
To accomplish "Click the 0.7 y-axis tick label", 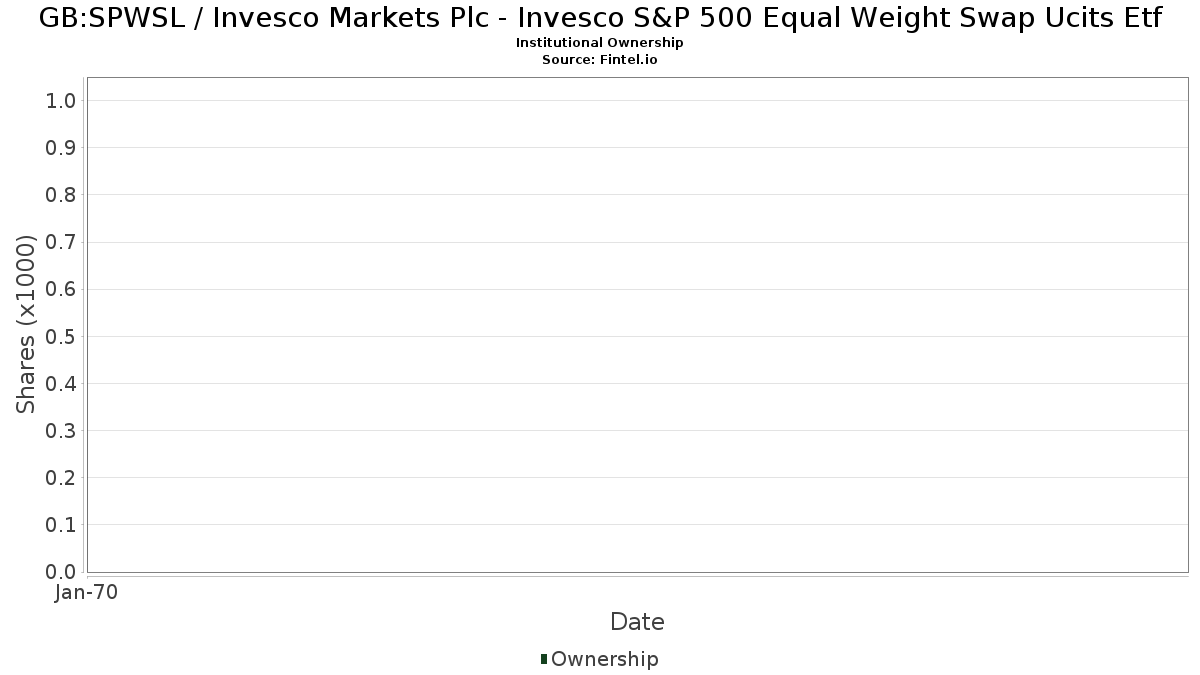I will 61,242.
